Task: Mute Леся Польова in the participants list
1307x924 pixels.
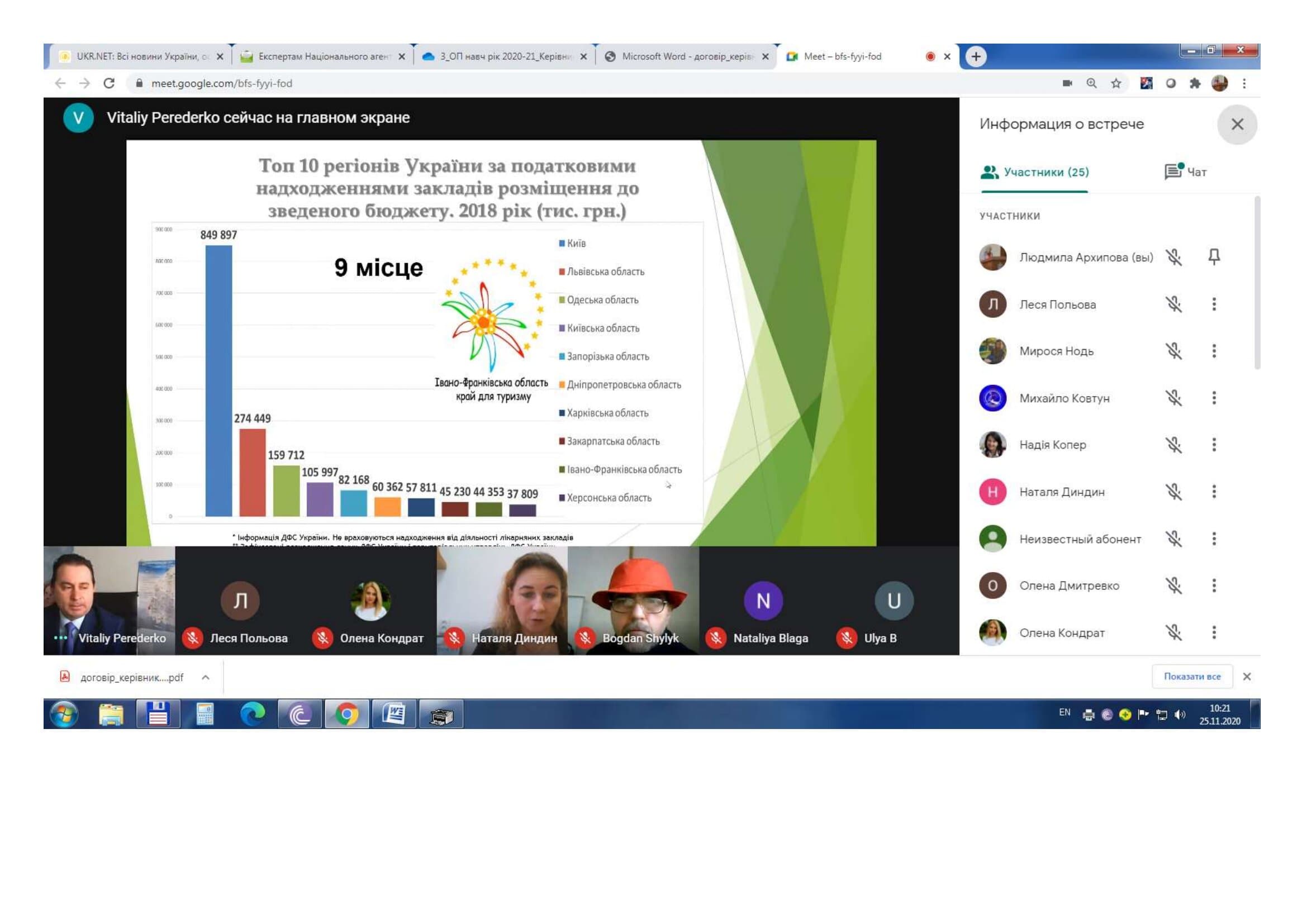Action: pos(1173,304)
